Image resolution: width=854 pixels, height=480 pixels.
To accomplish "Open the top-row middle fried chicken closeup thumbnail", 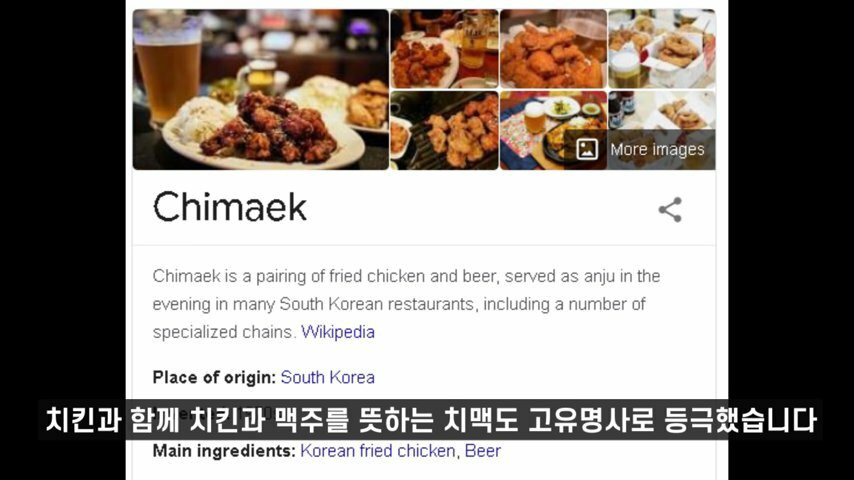I will pos(553,48).
